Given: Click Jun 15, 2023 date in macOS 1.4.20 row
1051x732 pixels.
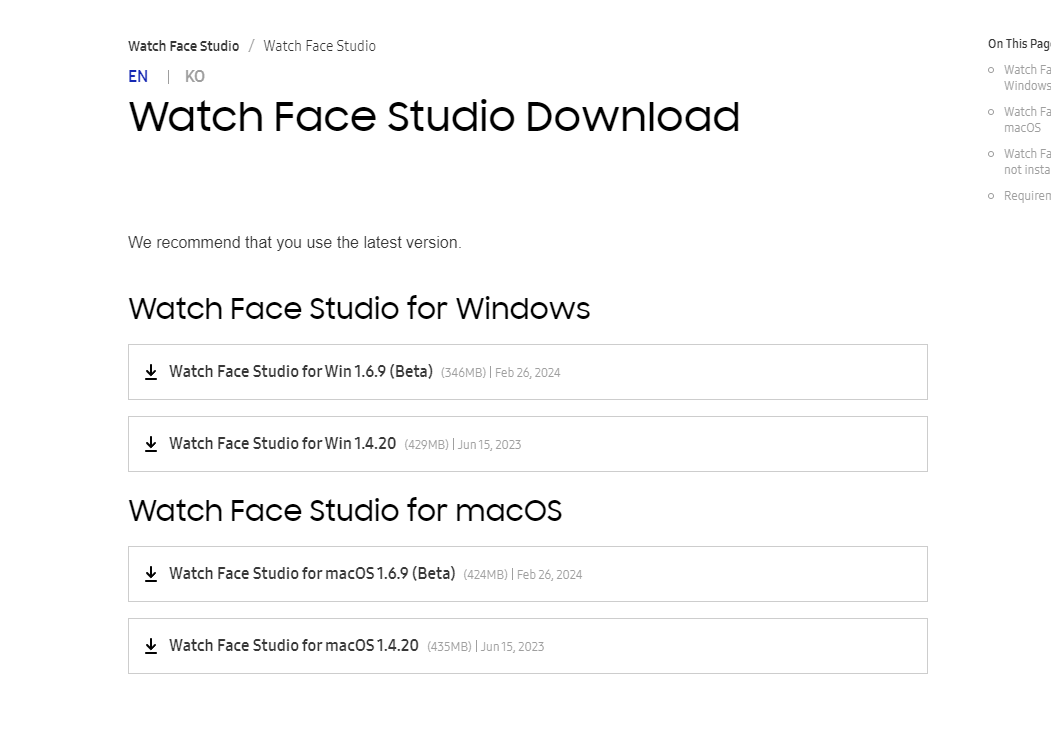Looking at the screenshot, I should (512, 647).
